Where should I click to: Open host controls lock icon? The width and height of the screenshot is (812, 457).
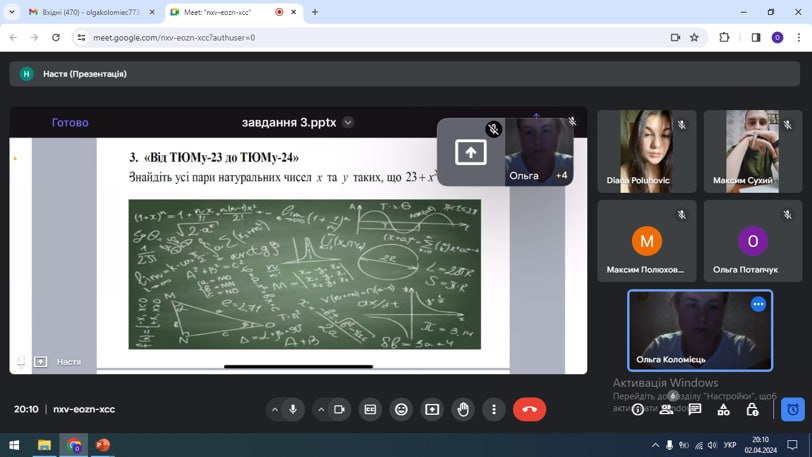click(x=752, y=410)
